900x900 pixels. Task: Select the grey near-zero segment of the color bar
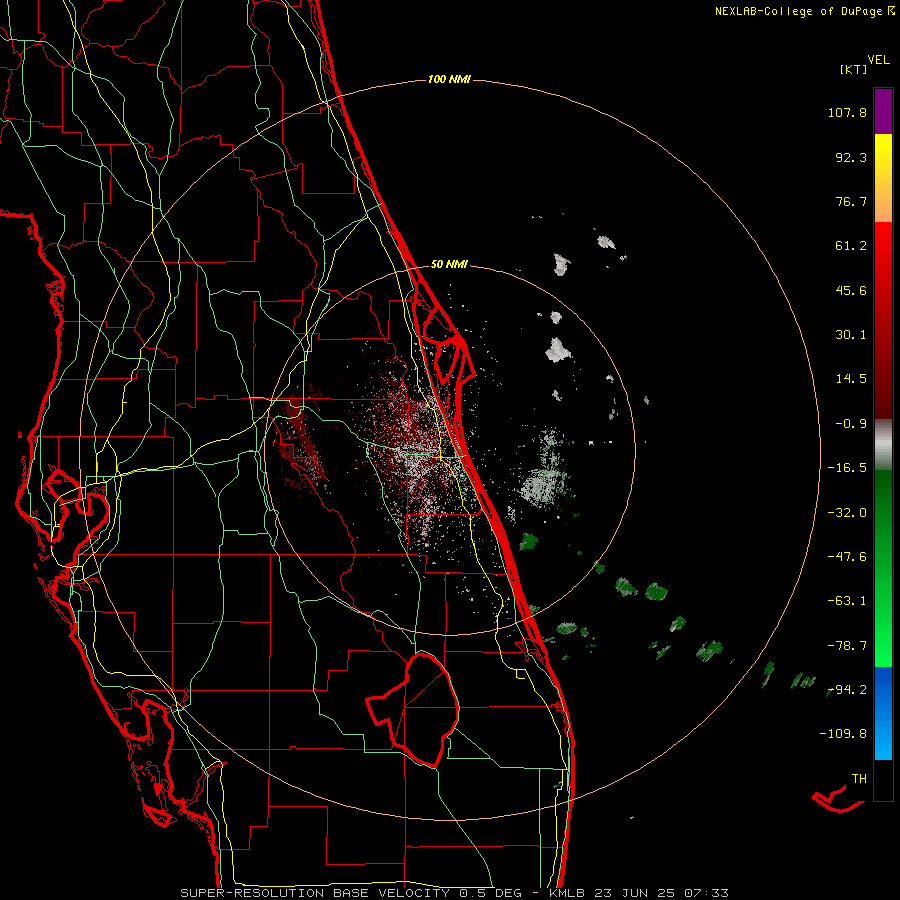coord(883,444)
